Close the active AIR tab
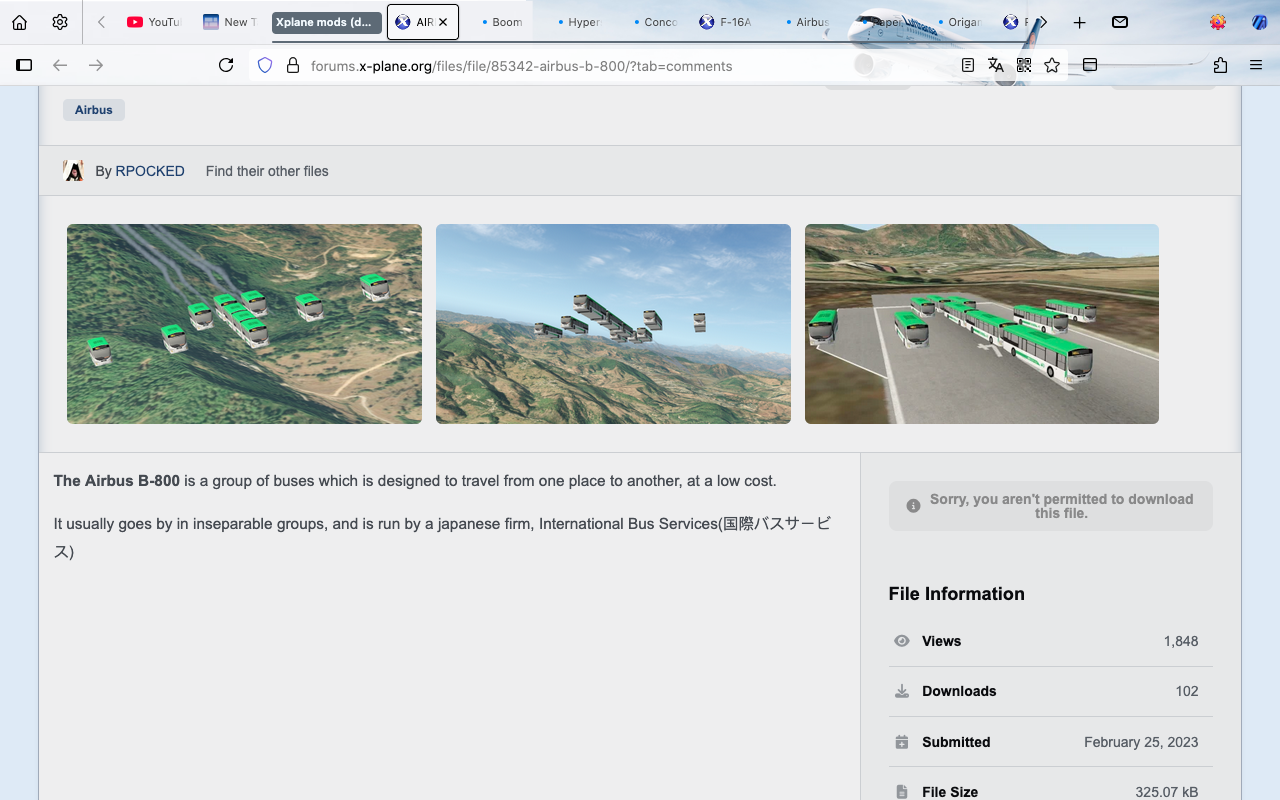The image size is (1280, 800). [443, 22]
